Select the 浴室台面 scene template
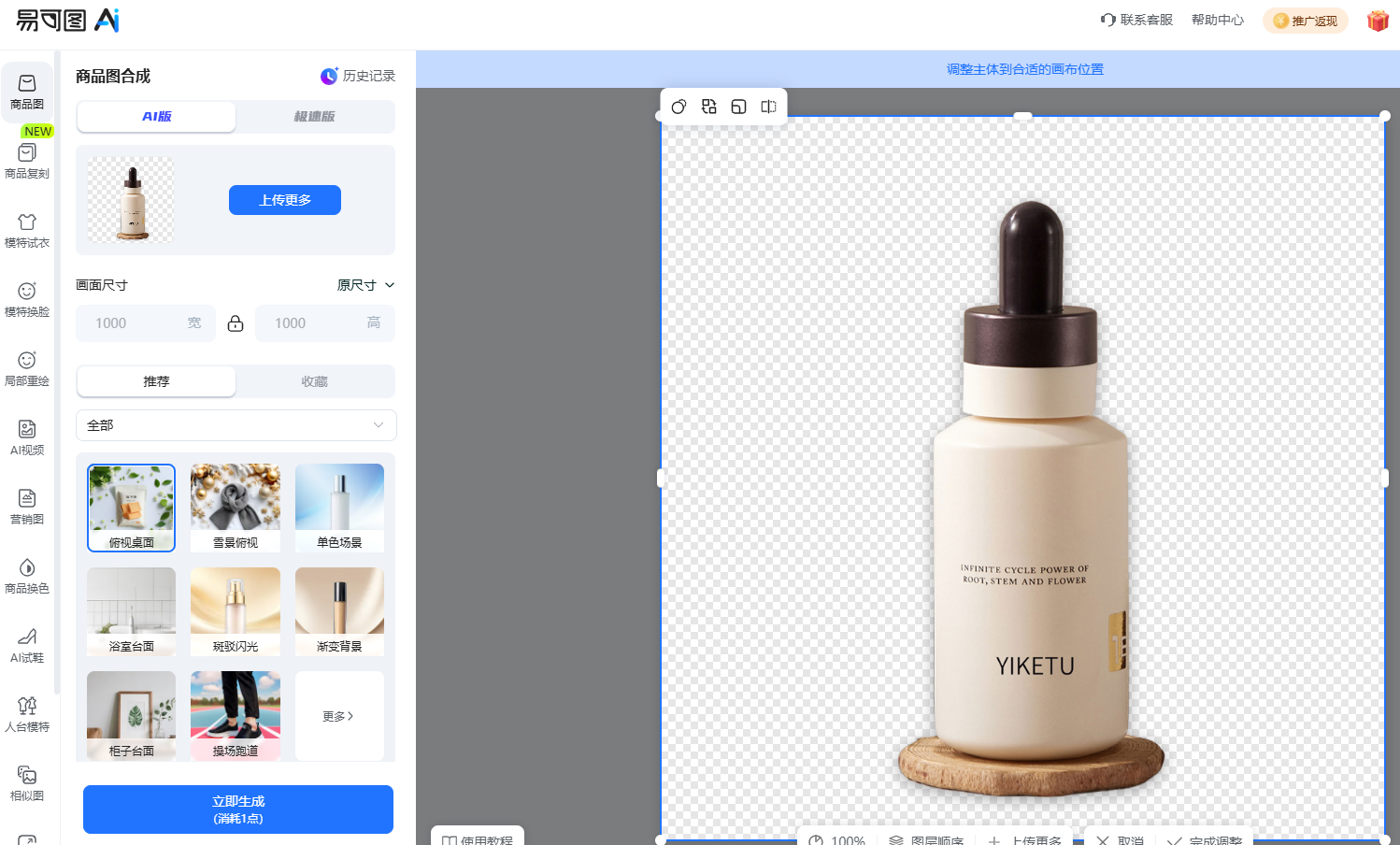Screen dimensions: 1400x845 point(131,612)
